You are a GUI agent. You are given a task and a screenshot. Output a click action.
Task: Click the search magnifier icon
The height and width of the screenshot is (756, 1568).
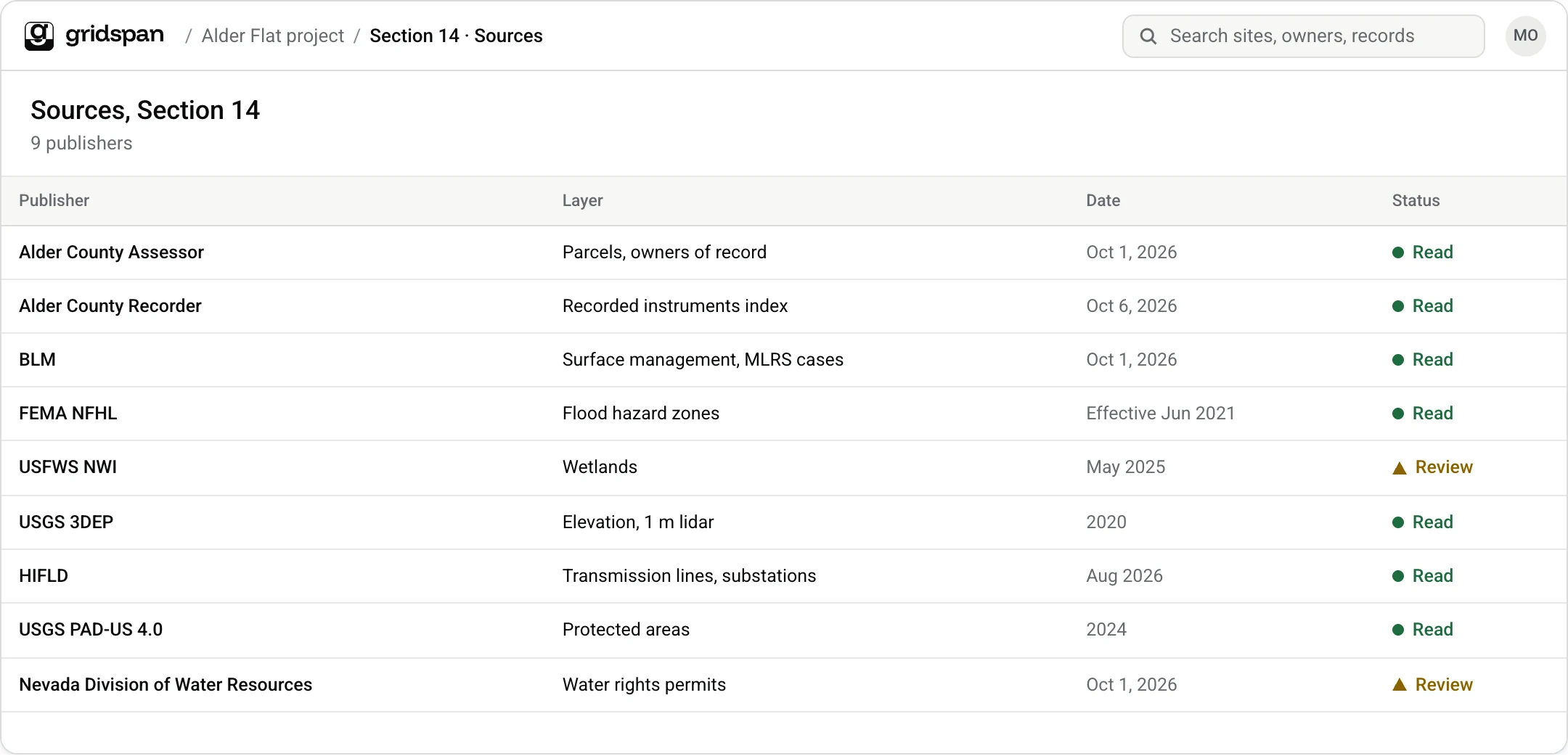[1148, 36]
